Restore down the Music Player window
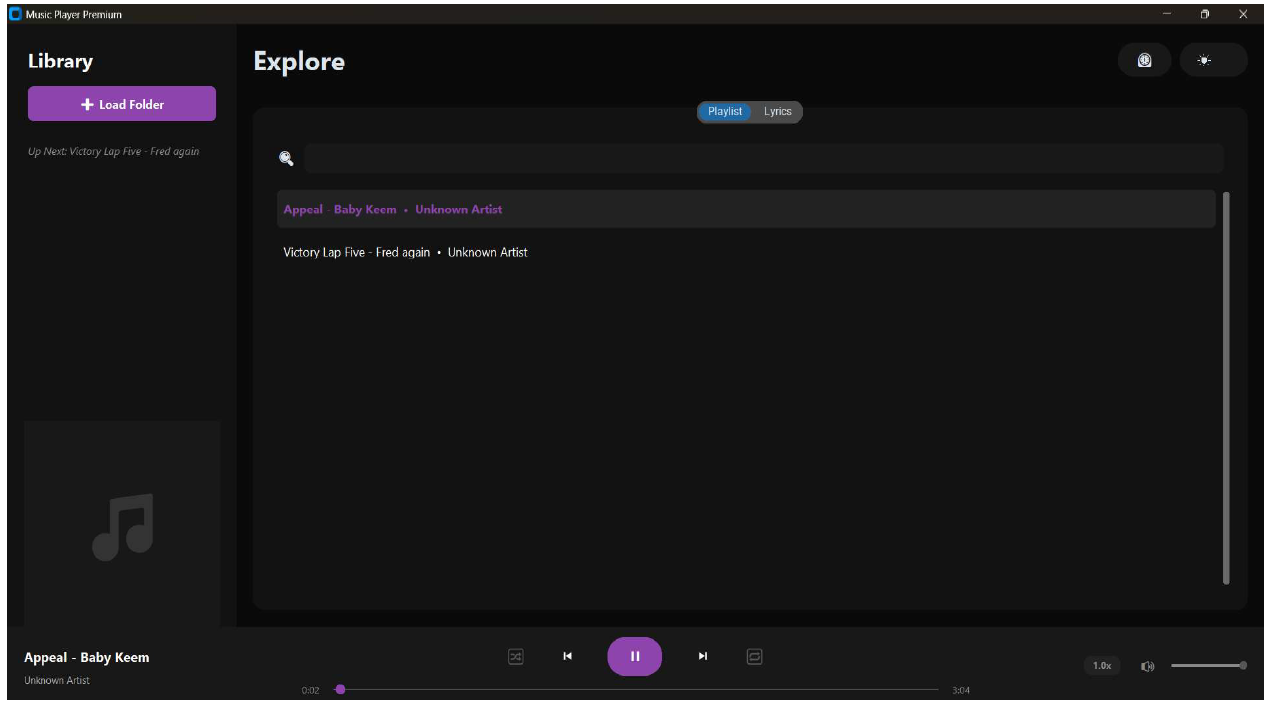Viewport: 1270px width, 705px height. coord(1205,14)
